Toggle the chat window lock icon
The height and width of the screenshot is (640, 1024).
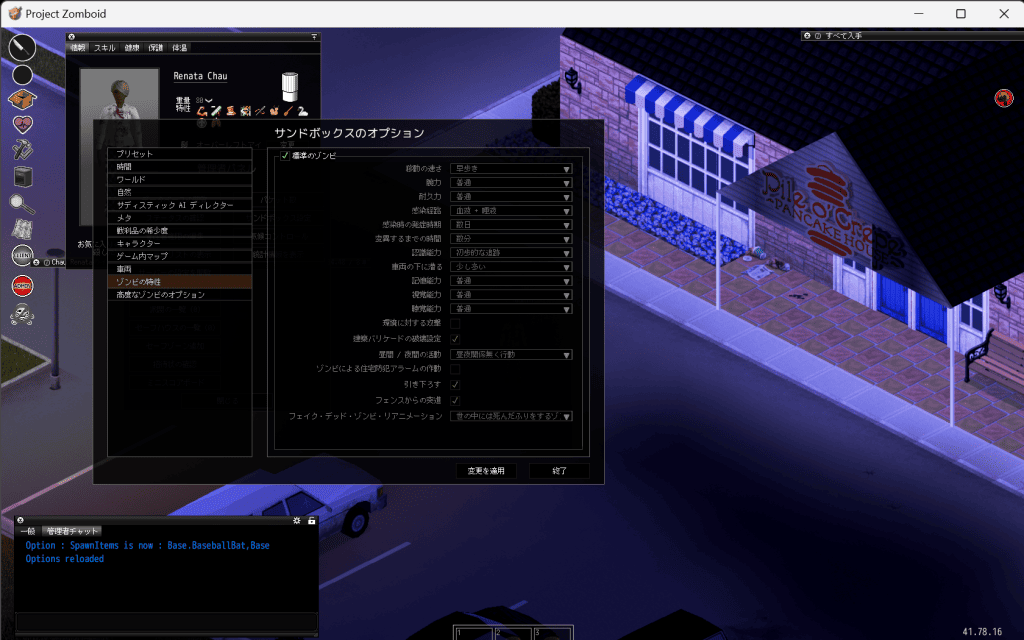[x=312, y=520]
